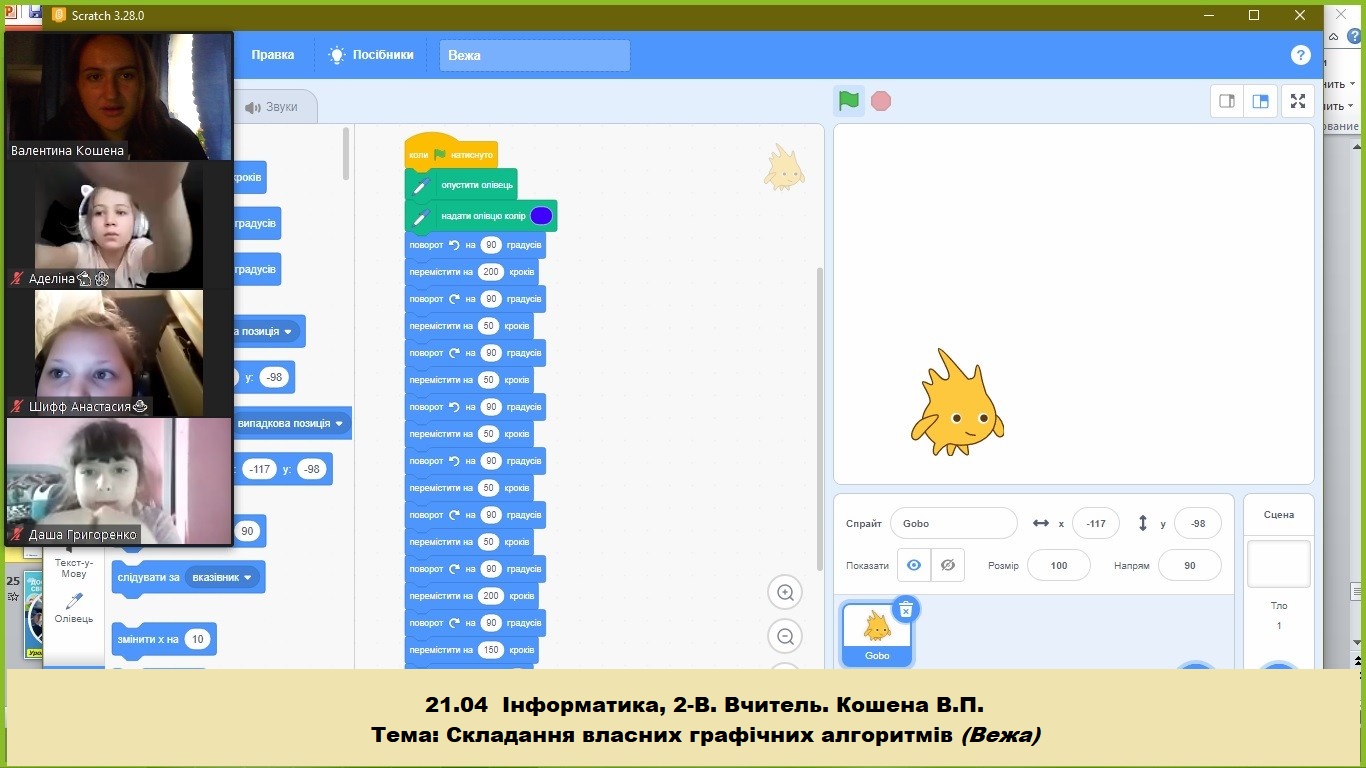Screen dimensions: 1366x768
Task: Expand the 'випадкова позиція' dropdown
Action: (x=339, y=423)
